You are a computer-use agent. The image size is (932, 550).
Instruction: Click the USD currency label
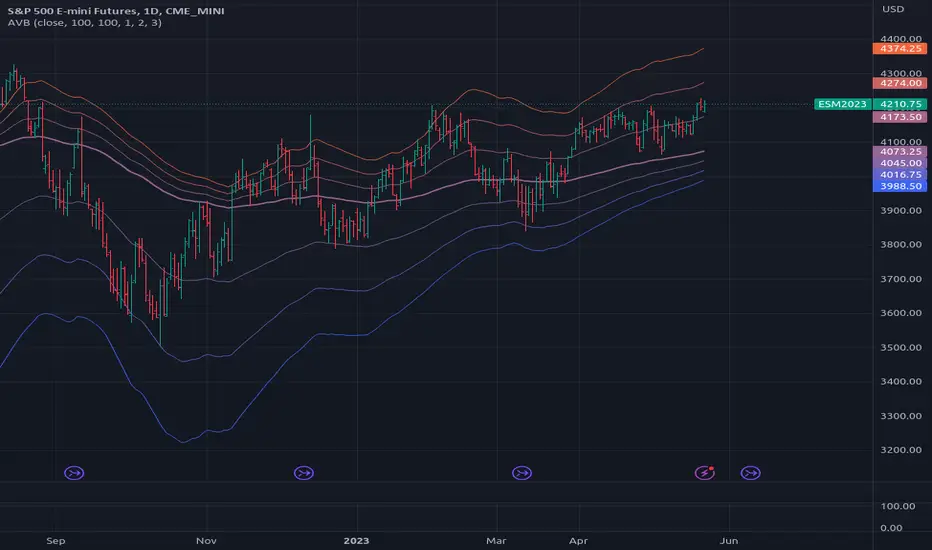(893, 9)
